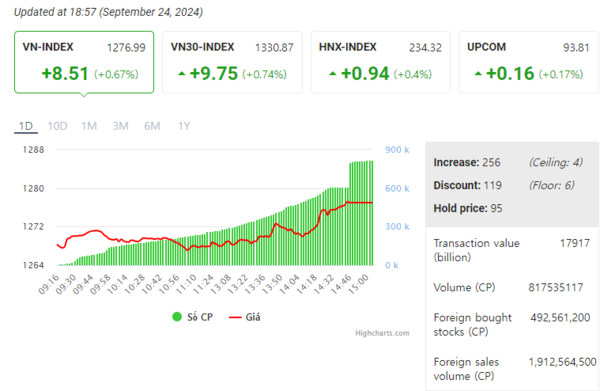Click the red price line plateau near 14:46
Viewport: 600px width, 391px height.
(359, 202)
